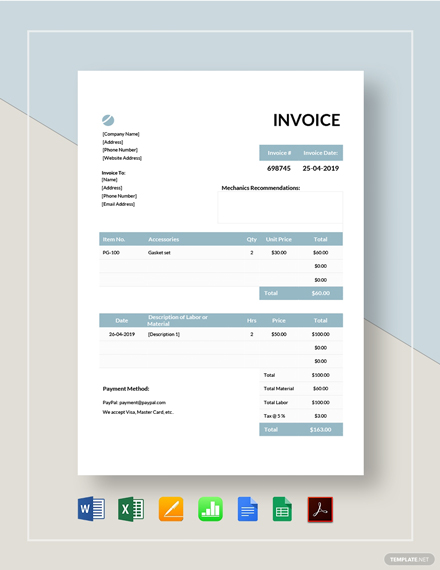Select the Google Sheets format icon
The height and width of the screenshot is (570, 440).
(x=282, y=509)
